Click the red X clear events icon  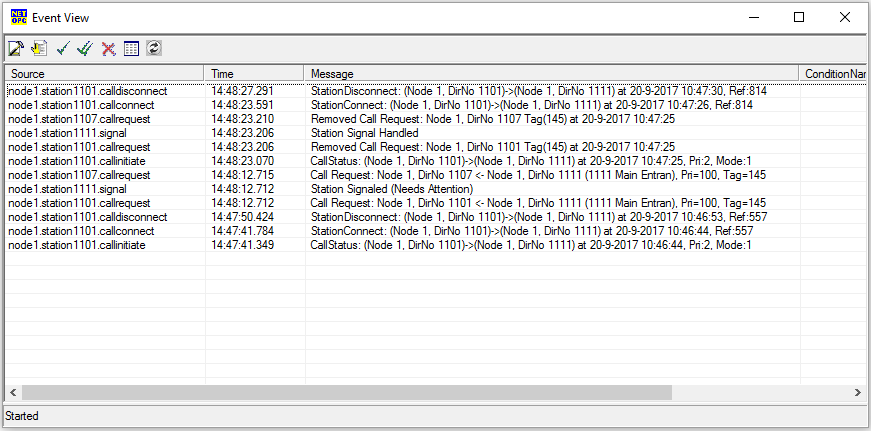(x=108, y=49)
